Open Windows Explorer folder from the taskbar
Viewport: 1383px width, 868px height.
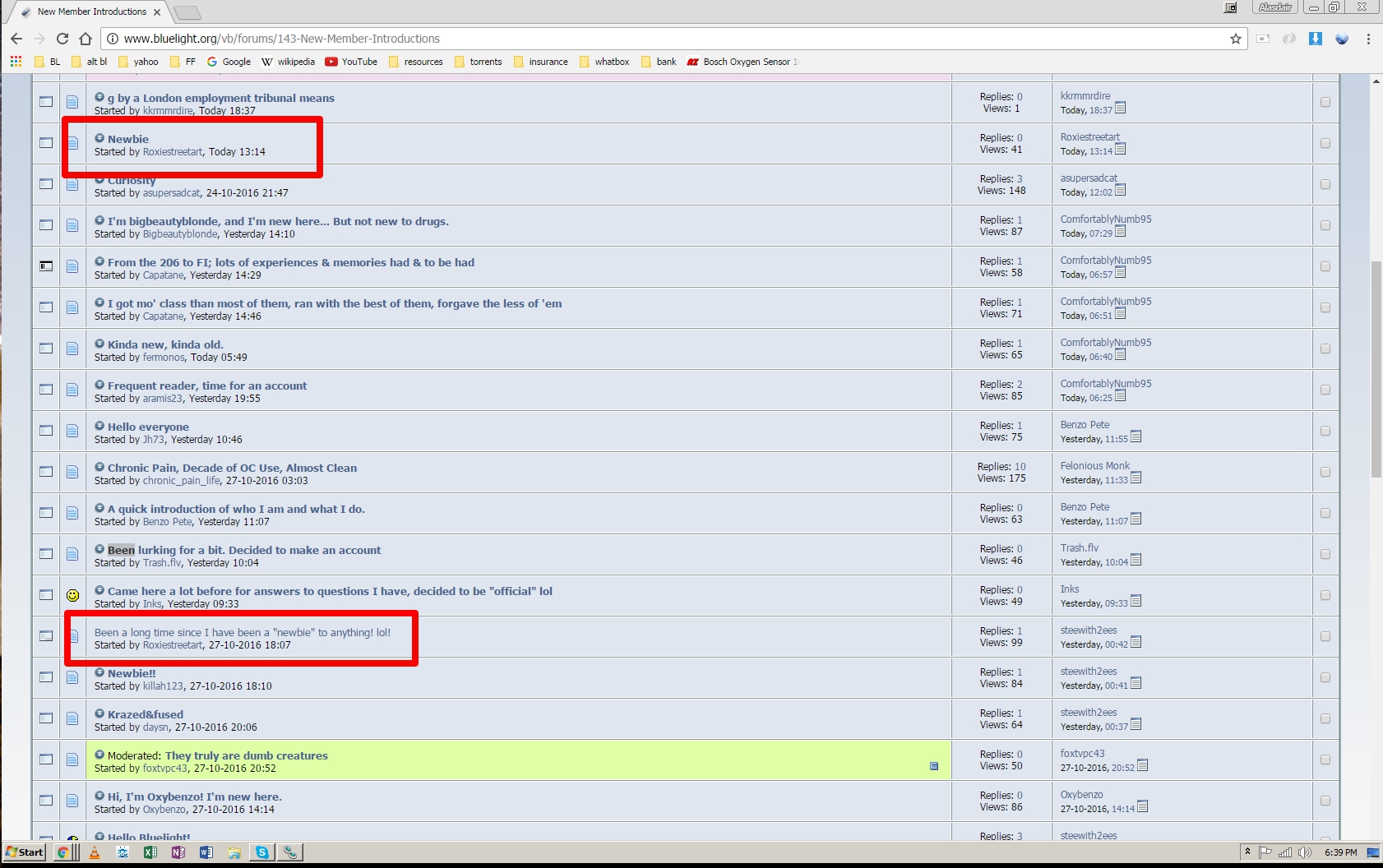[x=234, y=852]
